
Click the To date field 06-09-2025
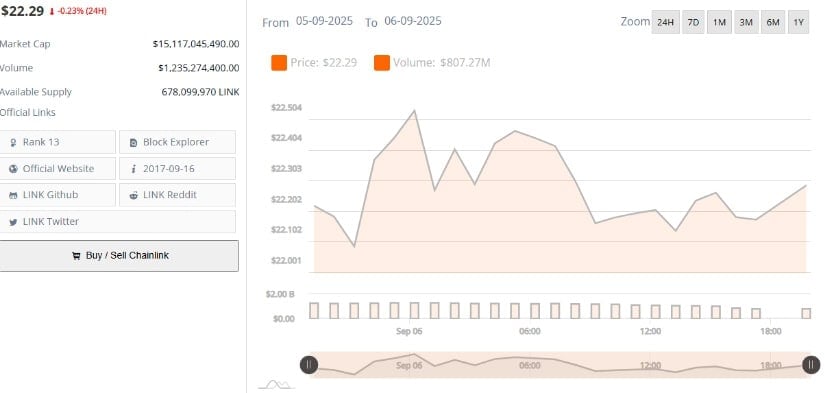click(x=413, y=21)
